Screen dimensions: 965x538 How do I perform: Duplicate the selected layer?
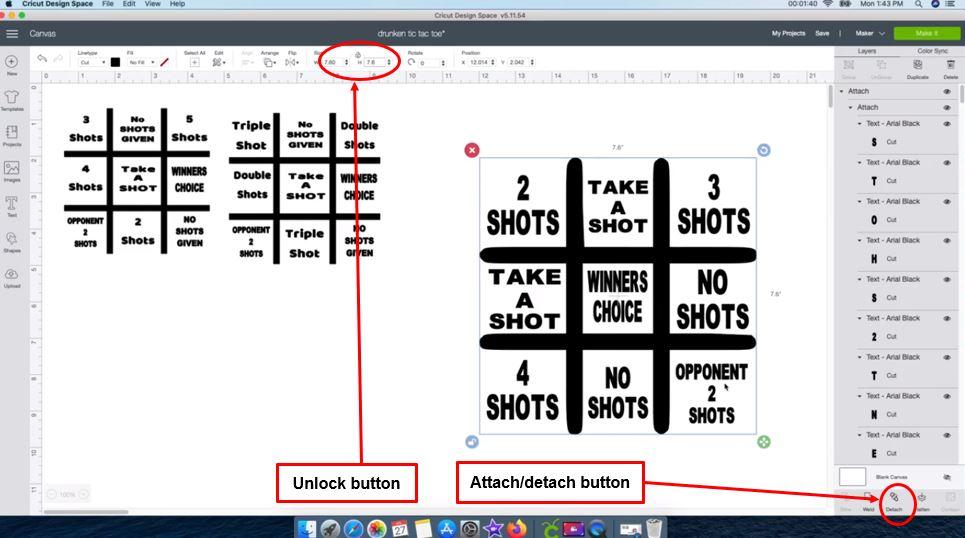tap(918, 68)
